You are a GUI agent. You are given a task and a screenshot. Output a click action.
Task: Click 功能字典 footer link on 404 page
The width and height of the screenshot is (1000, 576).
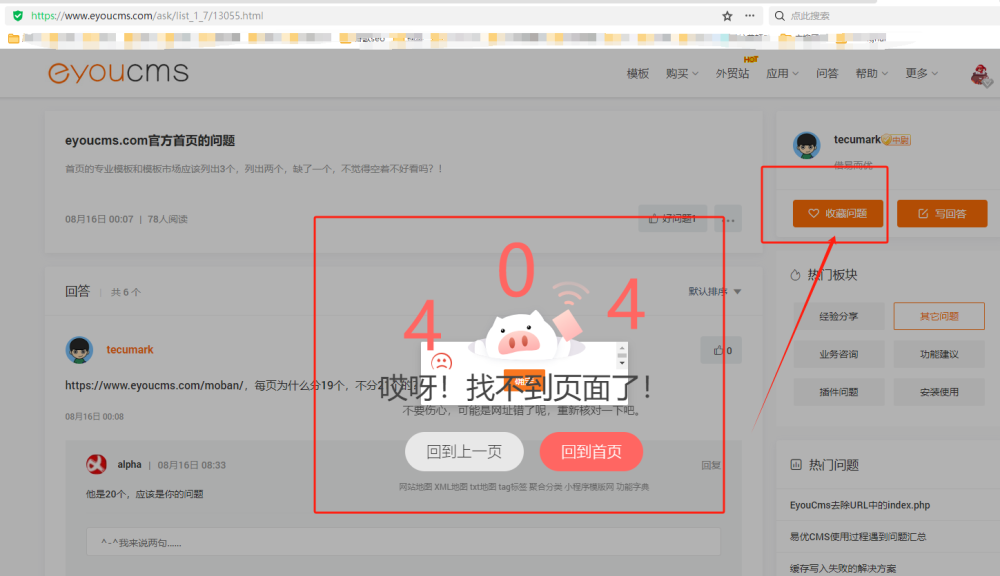pyautogui.click(x=632, y=487)
